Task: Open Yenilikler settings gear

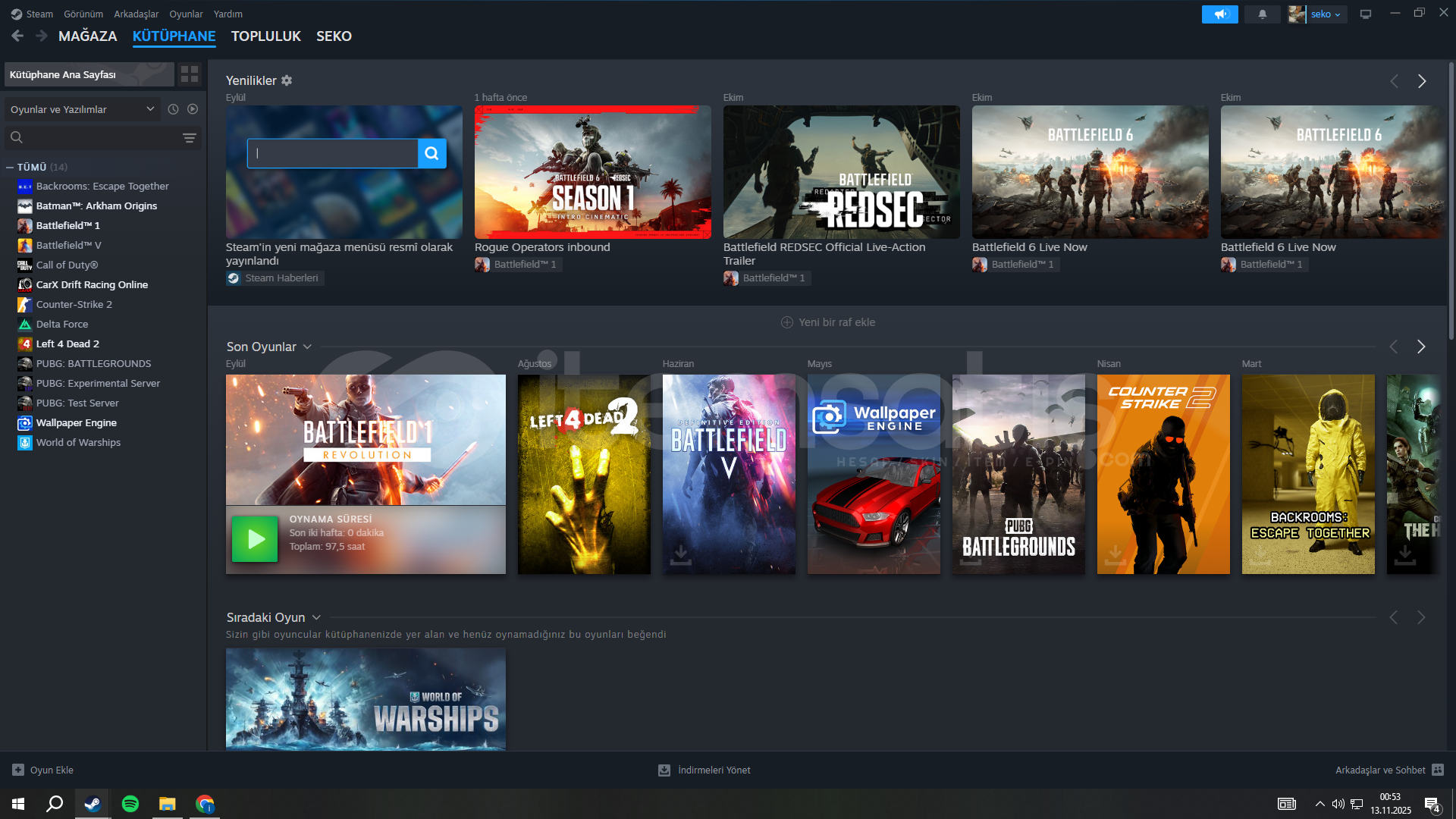Action: coord(287,80)
